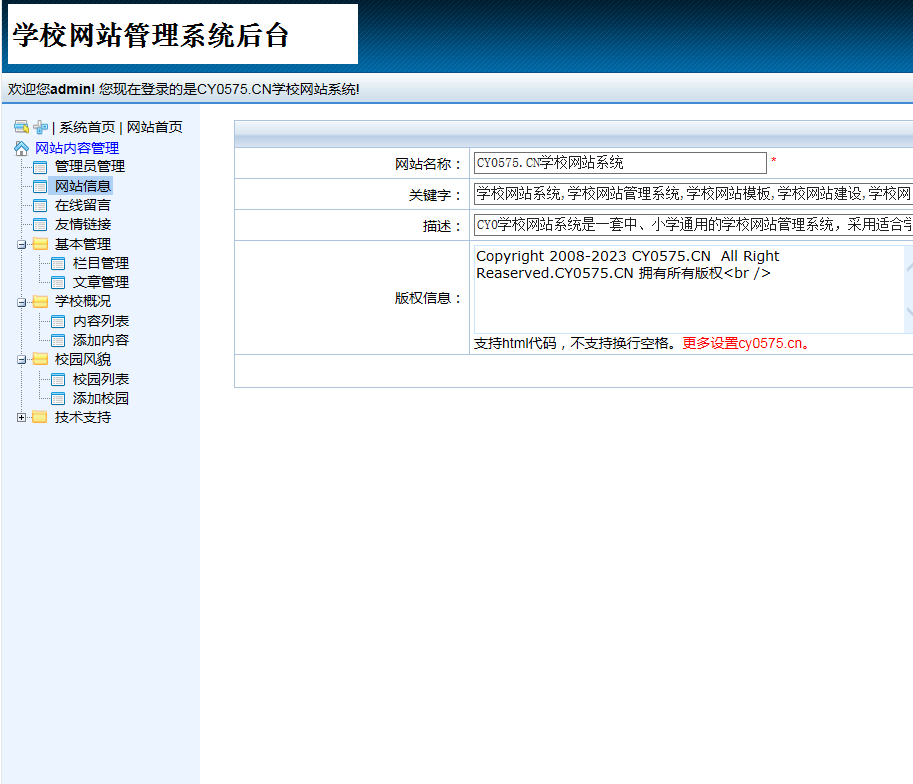Expand the 技术支持 tree node
Viewport: 913px width, 784px height.
[x=22, y=418]
